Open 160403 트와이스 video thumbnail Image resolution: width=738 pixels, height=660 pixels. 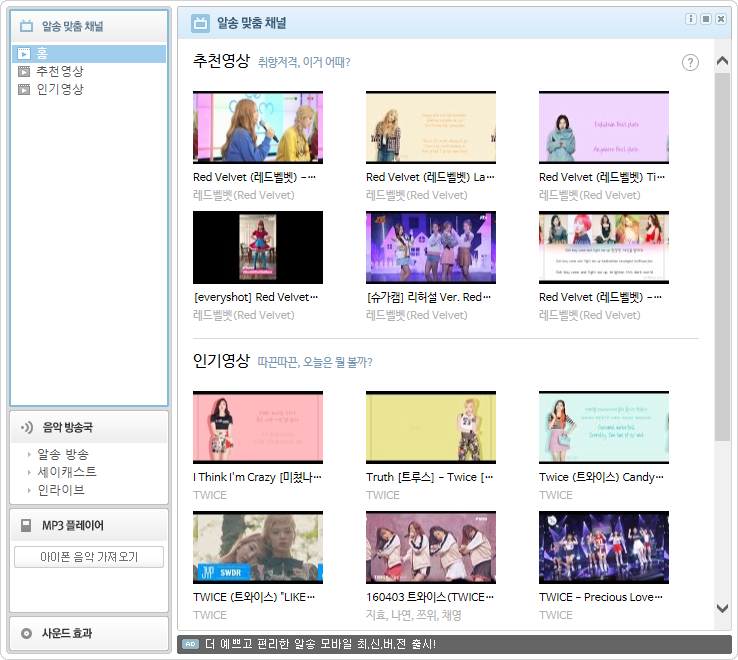(x=431, y=547)
